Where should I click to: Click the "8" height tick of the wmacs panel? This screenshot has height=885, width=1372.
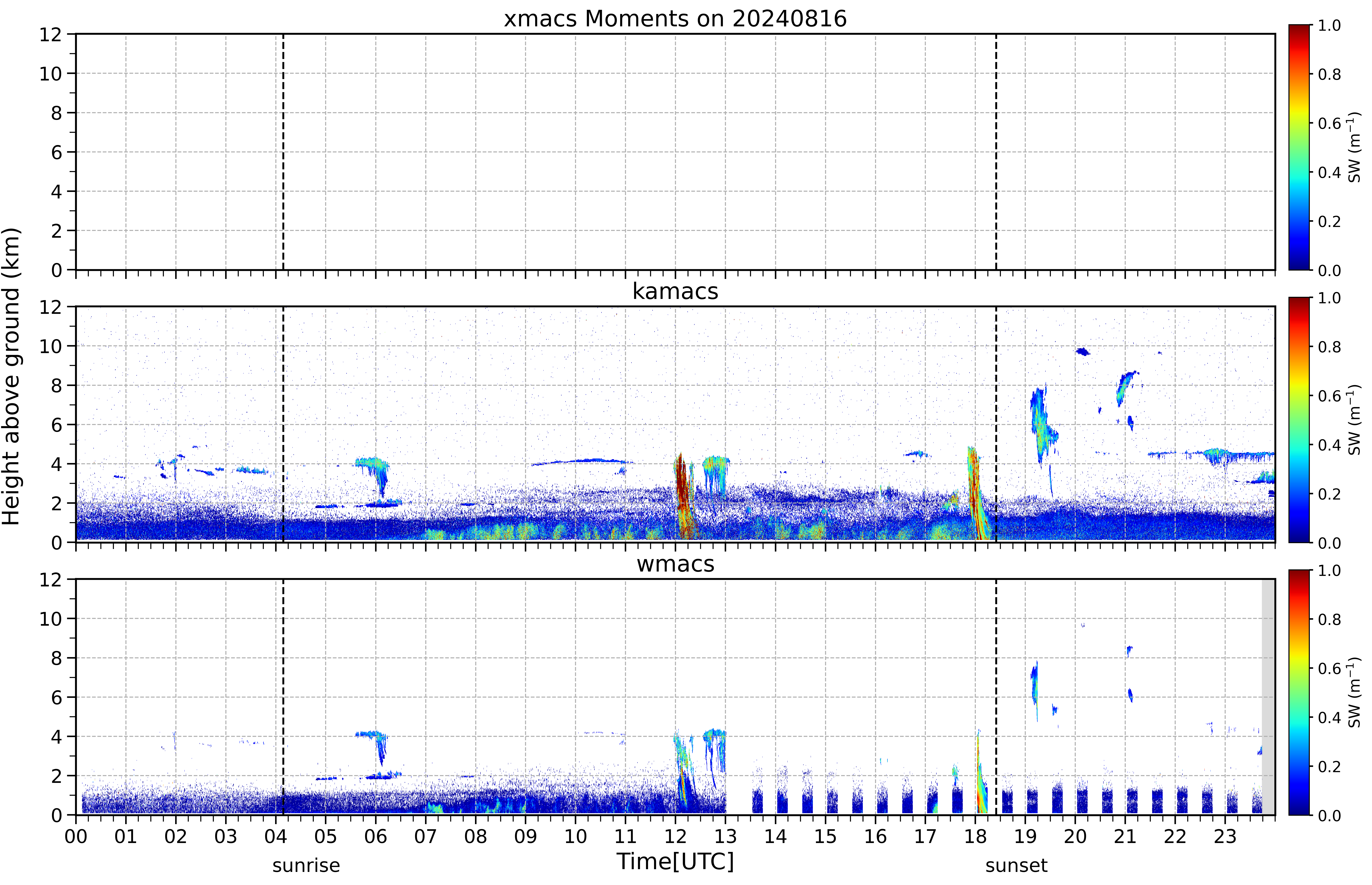click(x=56, y=658)
